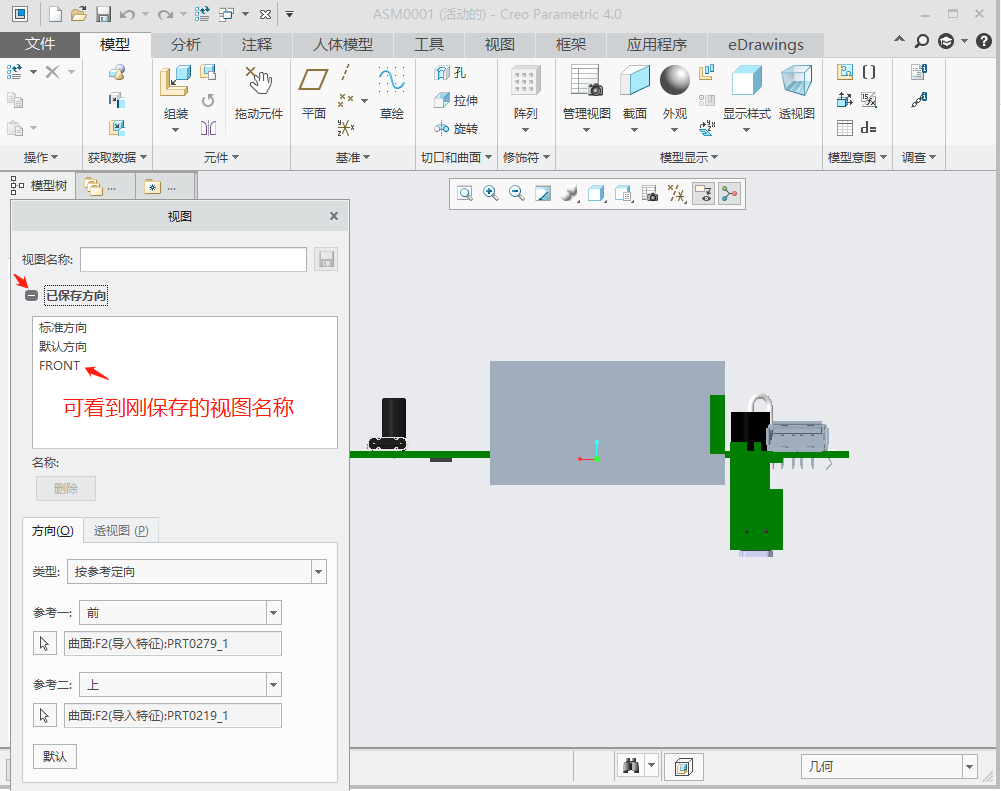
Task: Click the 拉伸 (Extrude) tool
Action: [455, 101]
